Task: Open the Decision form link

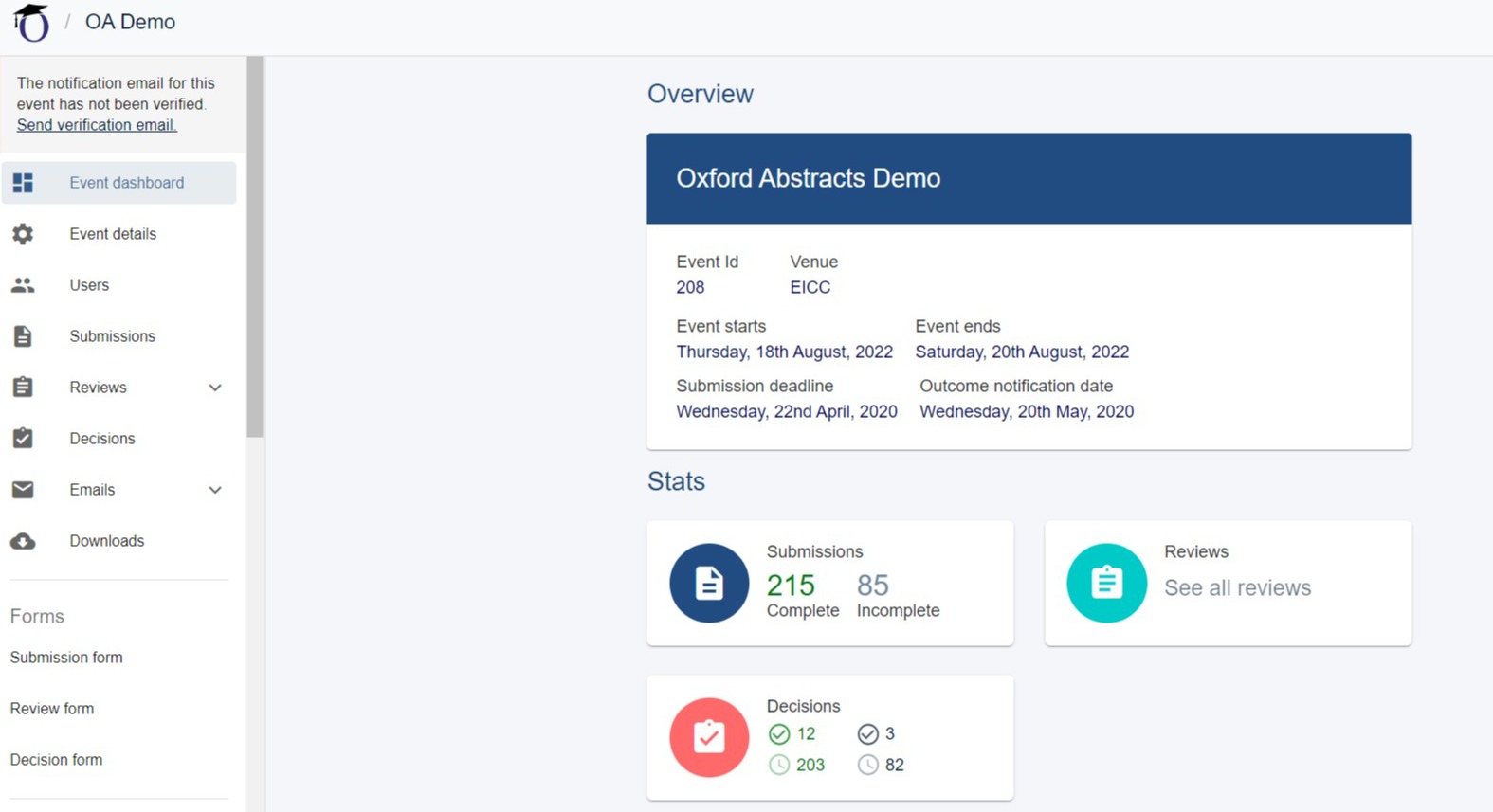Action: (x=56, y=760)
